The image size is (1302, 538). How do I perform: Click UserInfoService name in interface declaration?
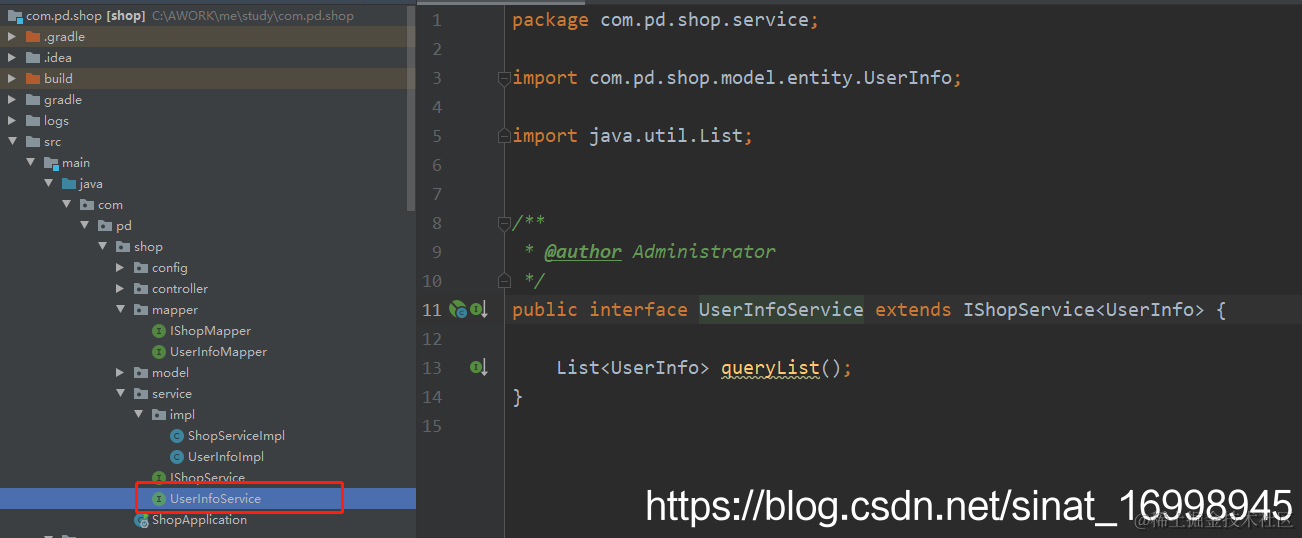point(781,310)
